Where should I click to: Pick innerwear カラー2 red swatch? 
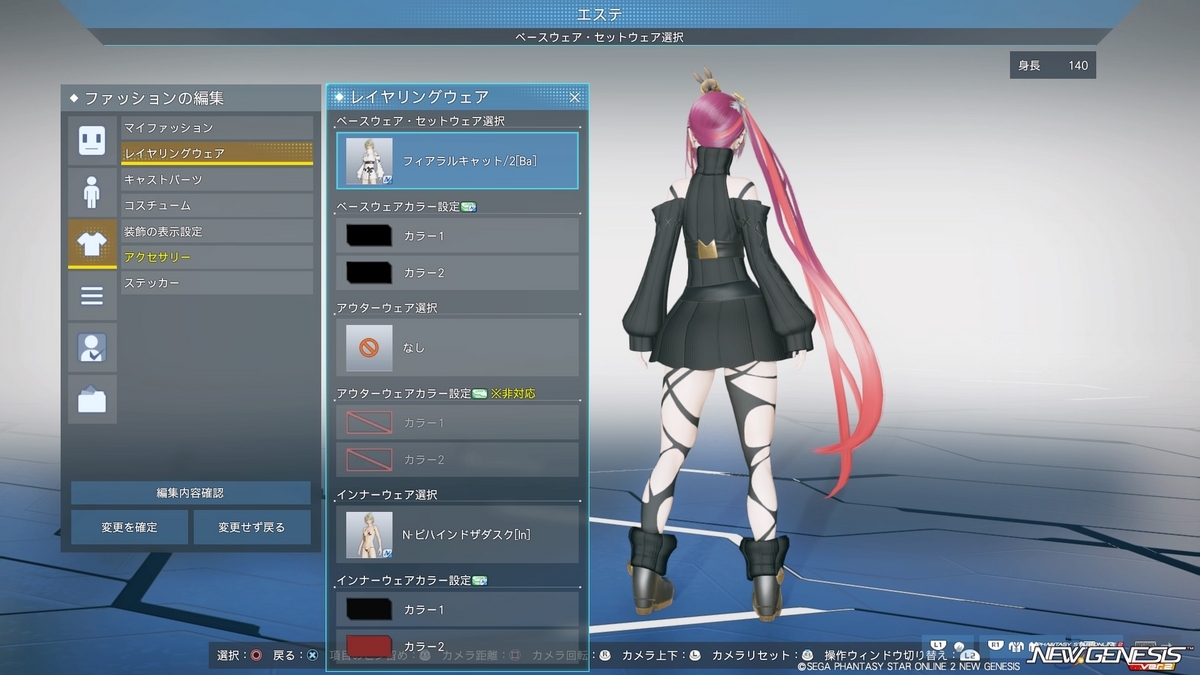click(x=368, y=645)
